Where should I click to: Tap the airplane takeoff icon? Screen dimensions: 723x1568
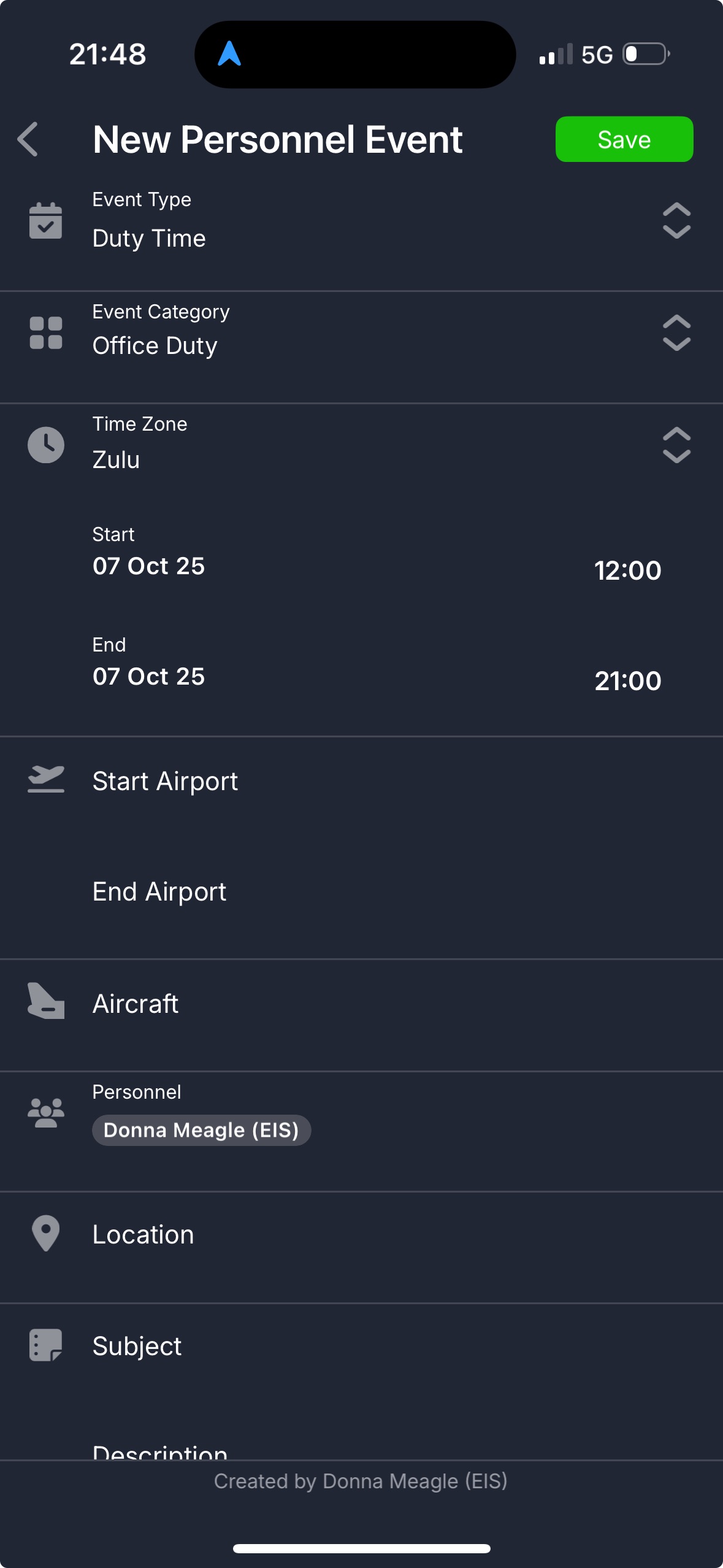[46, 779]
